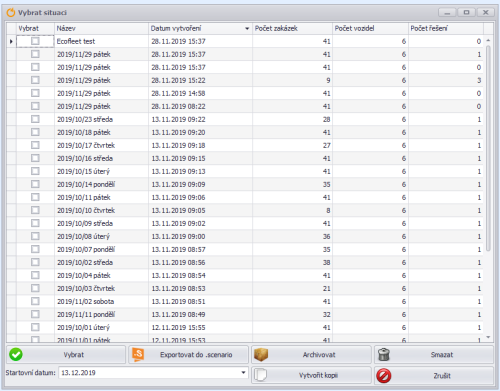Click sort arrow on Datum vytvoření column
This screenshot has width=500, height=391.
click(247, 29)
